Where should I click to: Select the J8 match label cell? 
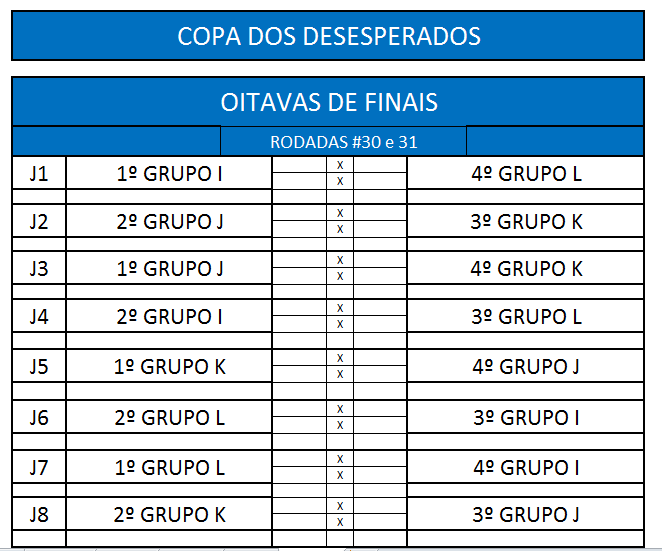coord(39,514)
